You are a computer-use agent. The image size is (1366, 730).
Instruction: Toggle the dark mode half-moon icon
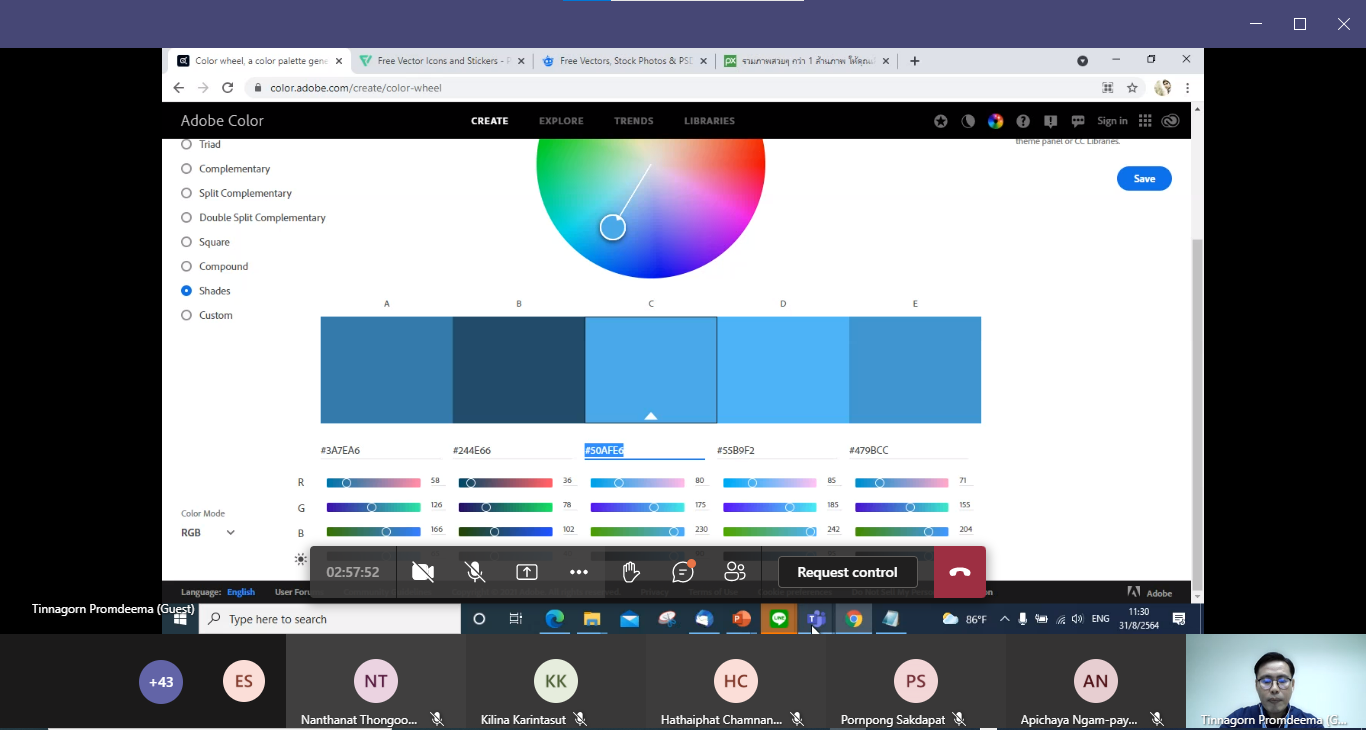pyautogui.click(x=968, y=121)
